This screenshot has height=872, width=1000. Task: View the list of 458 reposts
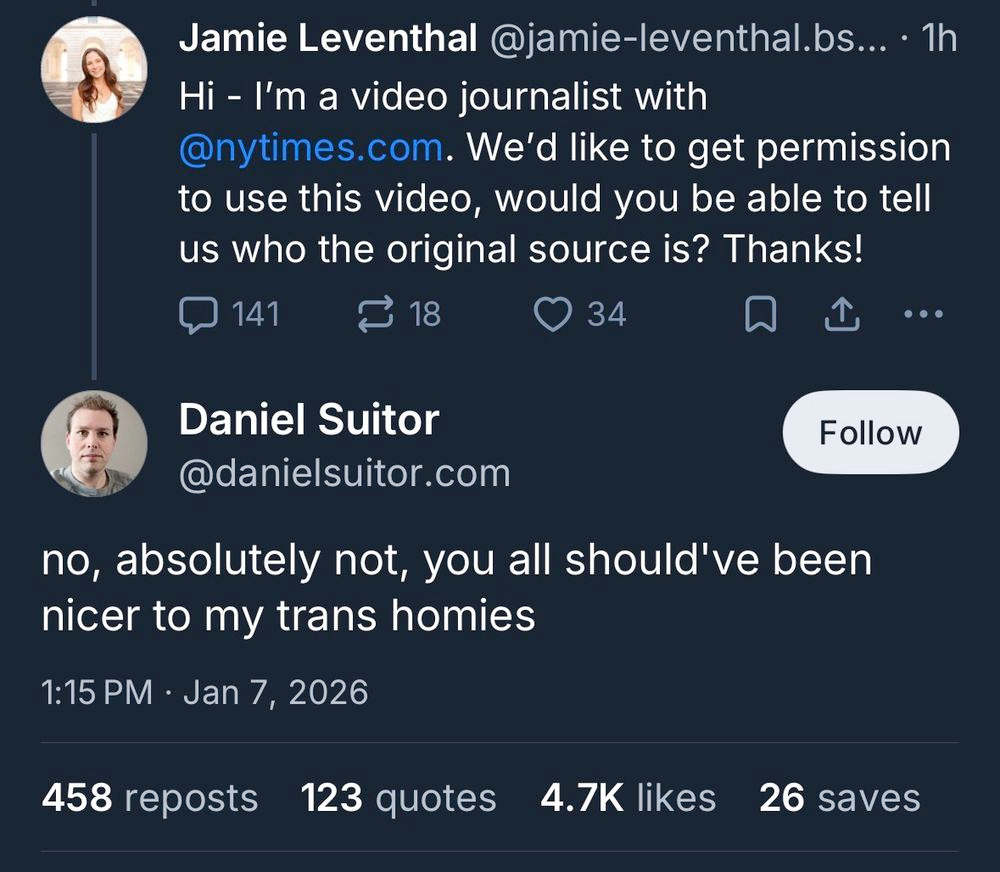coord(150,797)
